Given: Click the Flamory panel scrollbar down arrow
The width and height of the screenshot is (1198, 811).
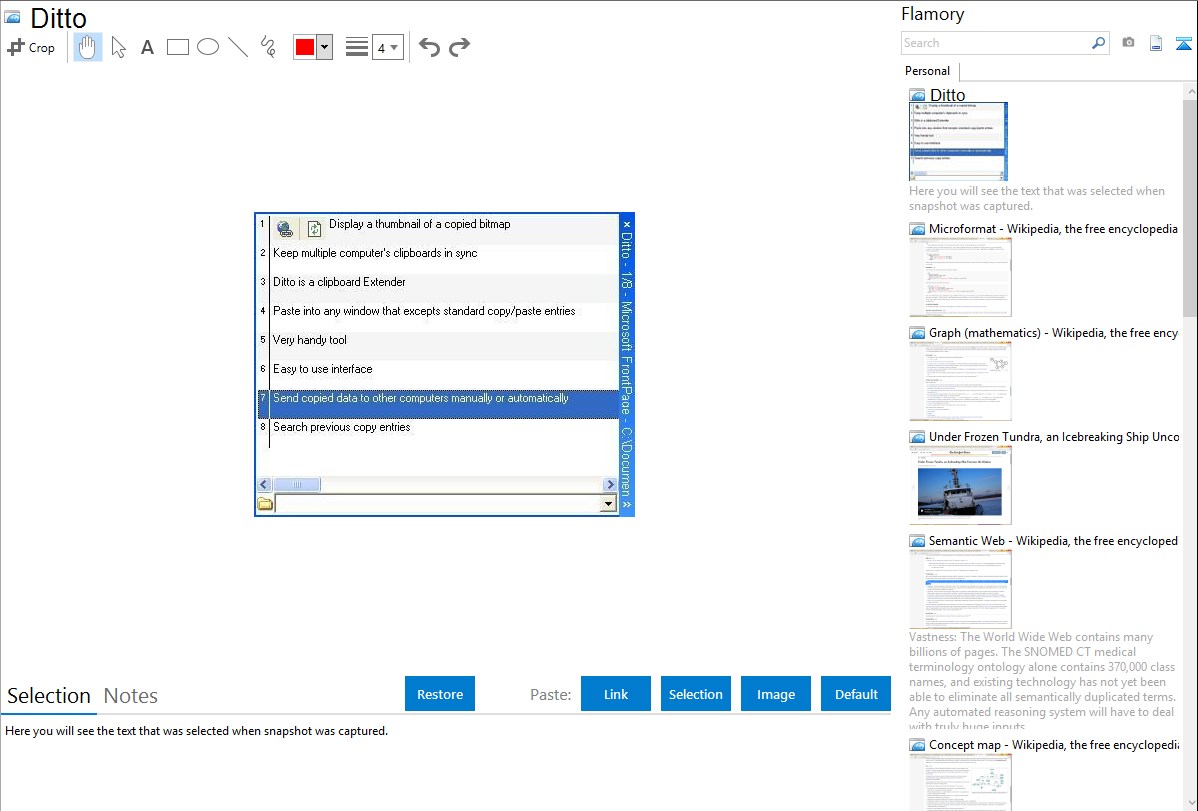Looking at the screenshot, I should tap(1190, 803).
